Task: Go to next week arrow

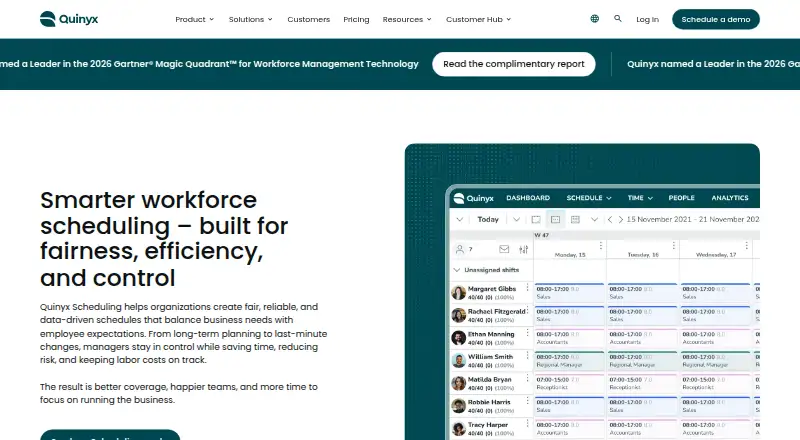Action: [x=621, y=219]
